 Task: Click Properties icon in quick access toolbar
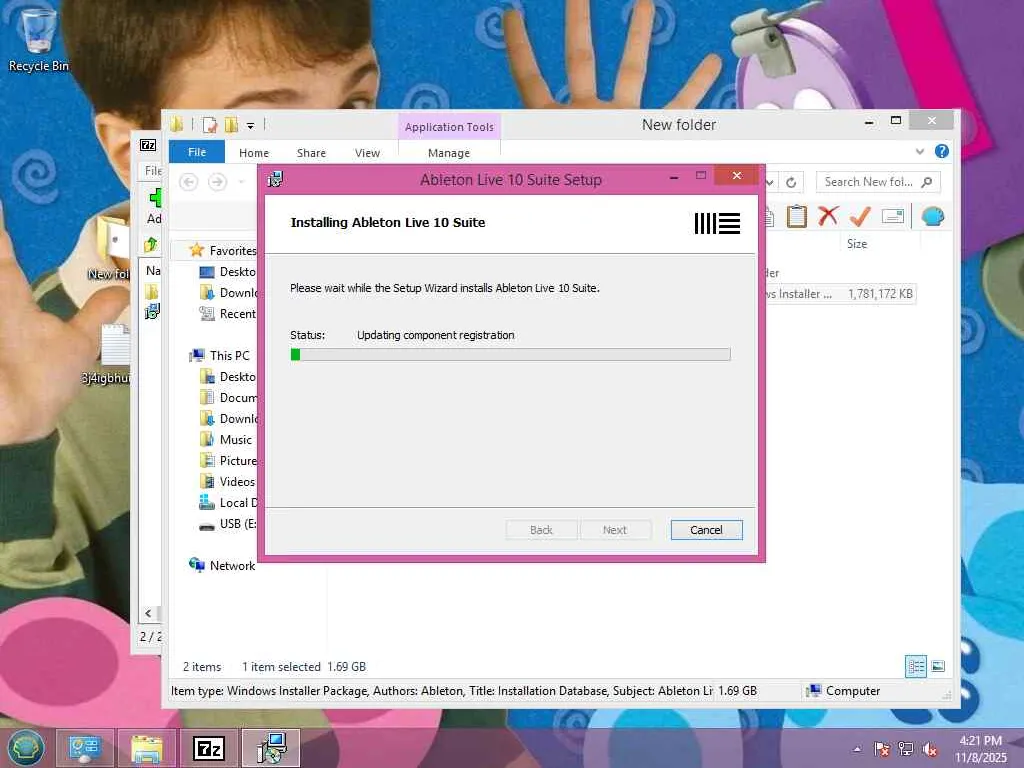point(210,125)
